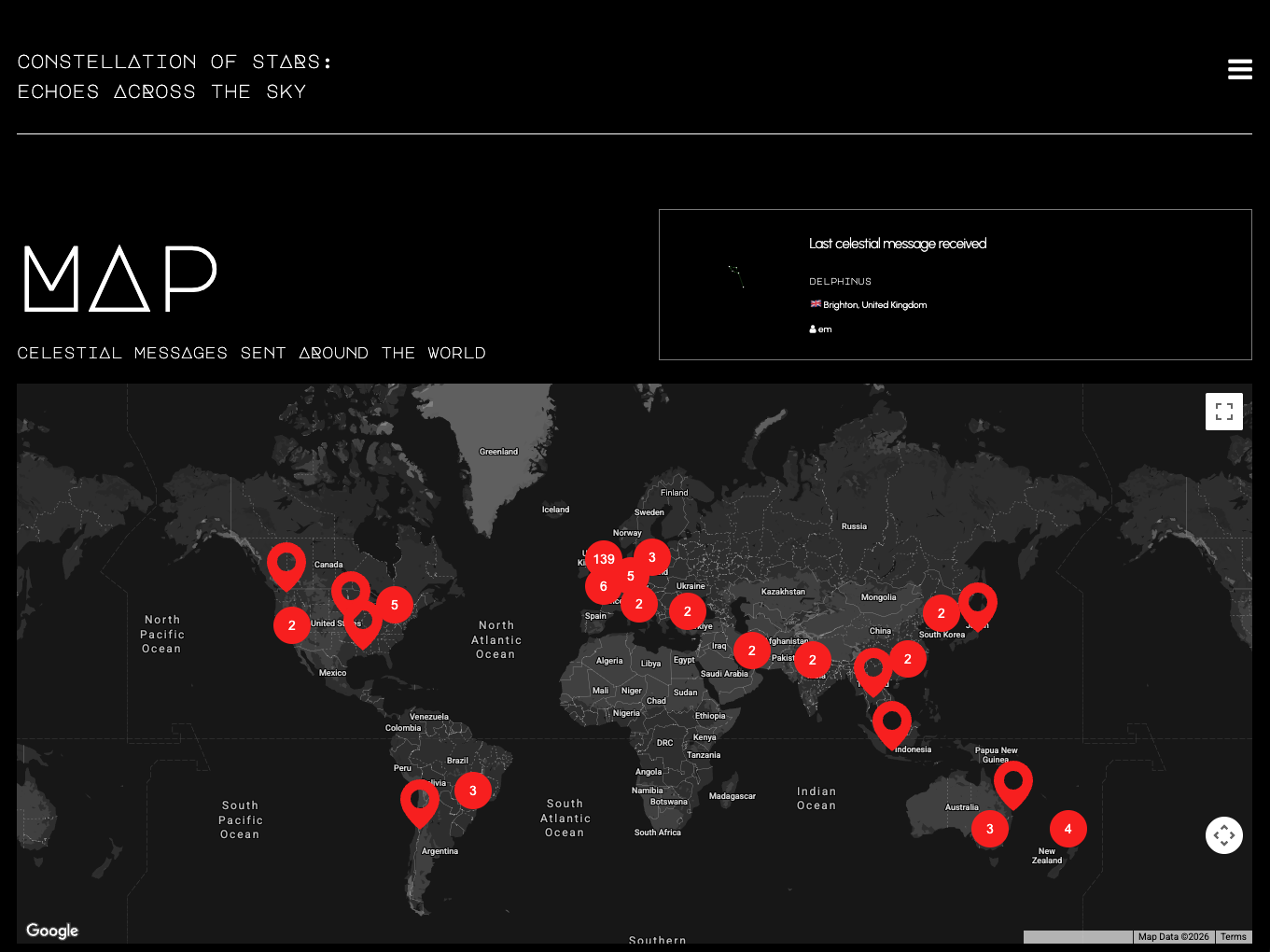Screen dimensions: 1270x952
Task: Click the Brighton, United Kingdom location text
Action: [x=875, y=304]
